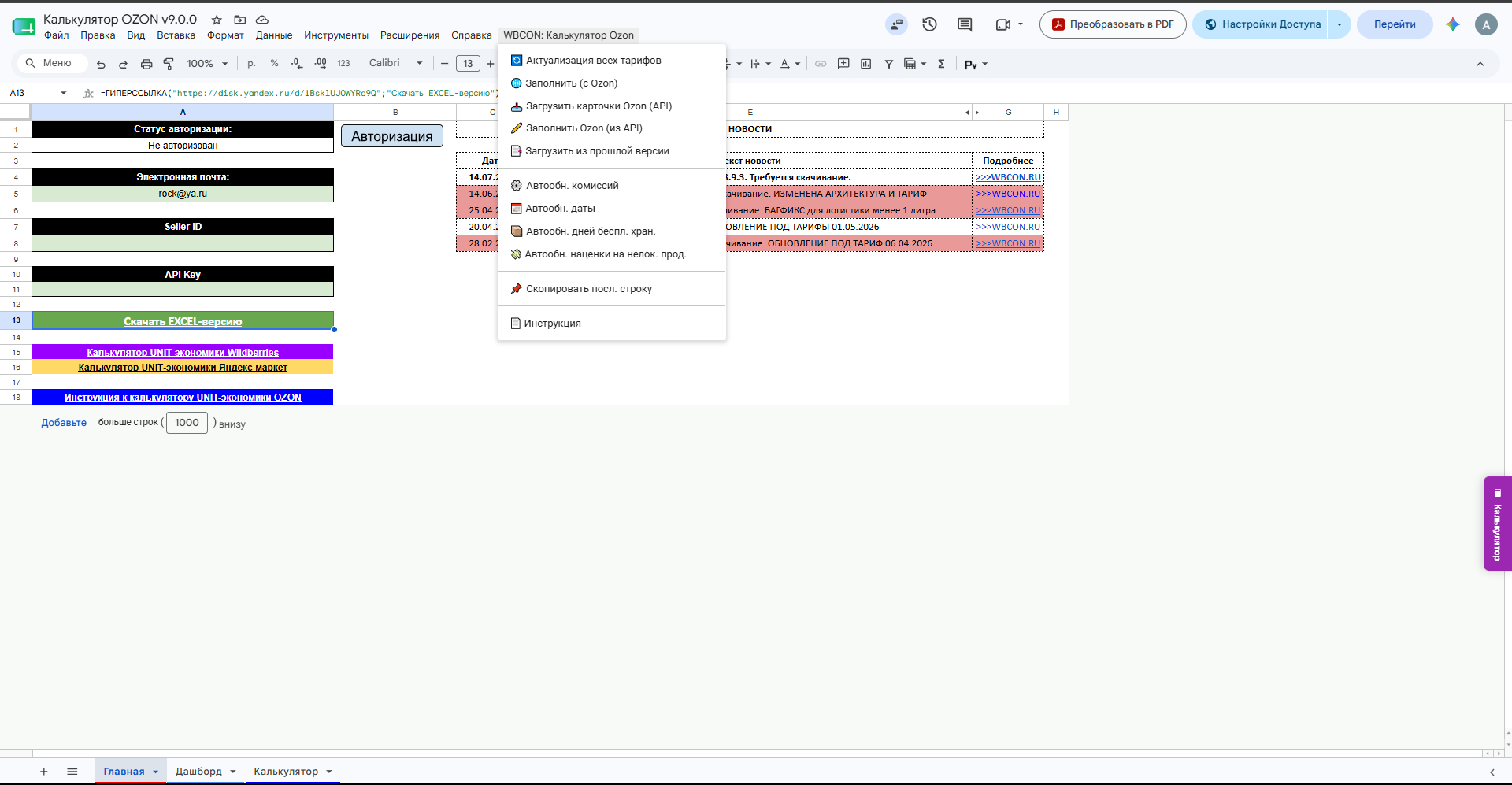Select 'Актуализация всех тарифов' menu item
1512x785 pixels.
611,61
